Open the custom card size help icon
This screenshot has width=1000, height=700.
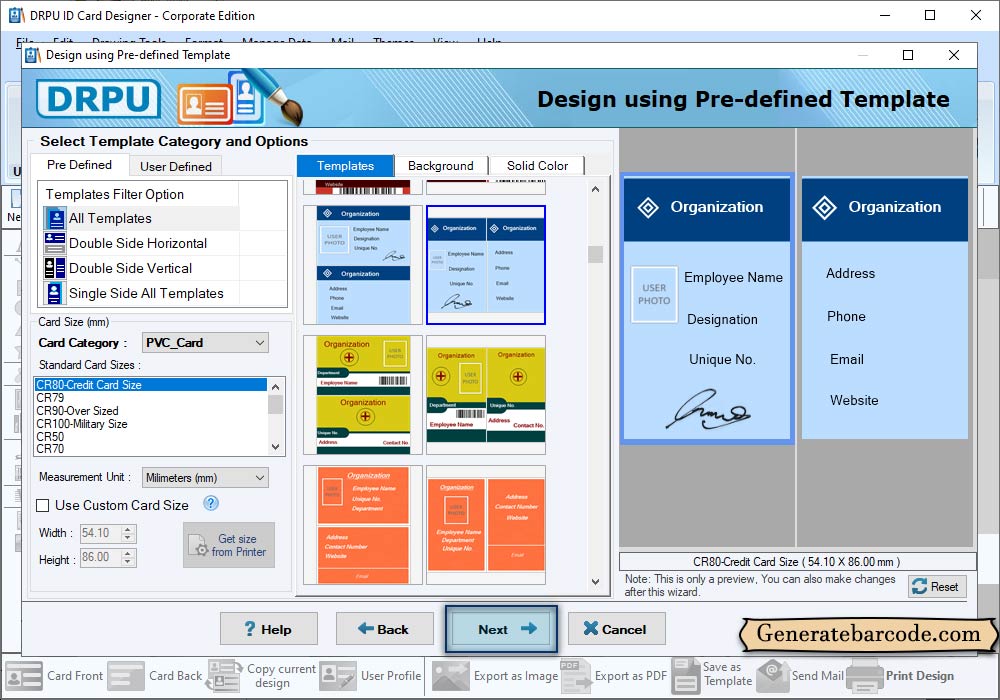(211, 504)
